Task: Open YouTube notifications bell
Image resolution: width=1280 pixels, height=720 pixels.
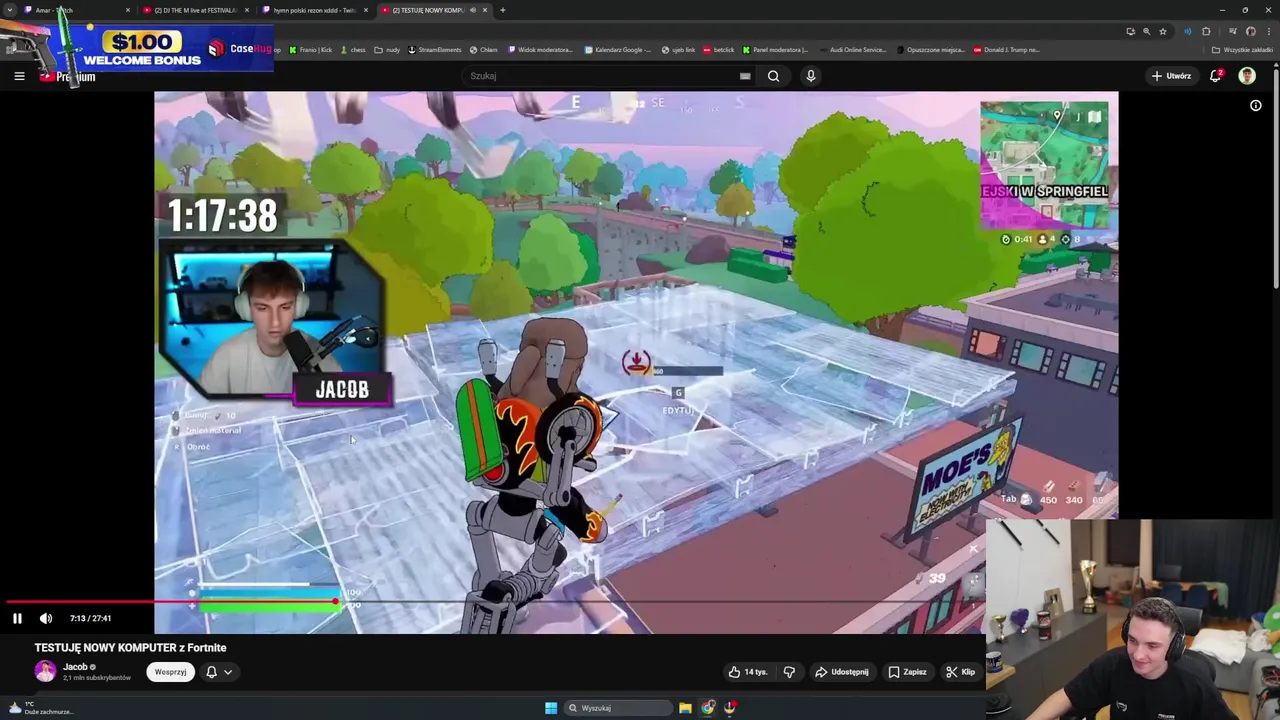Action: 1216,76
